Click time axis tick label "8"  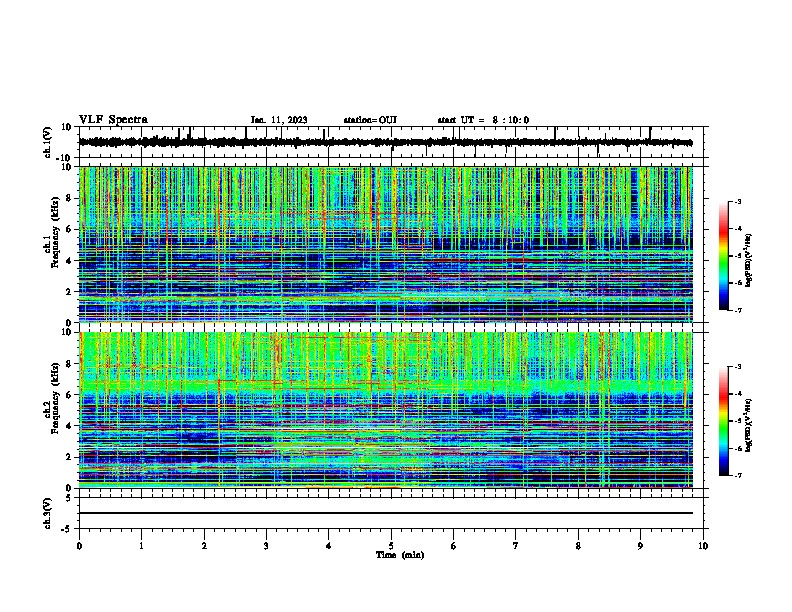[x=578, y=546]
